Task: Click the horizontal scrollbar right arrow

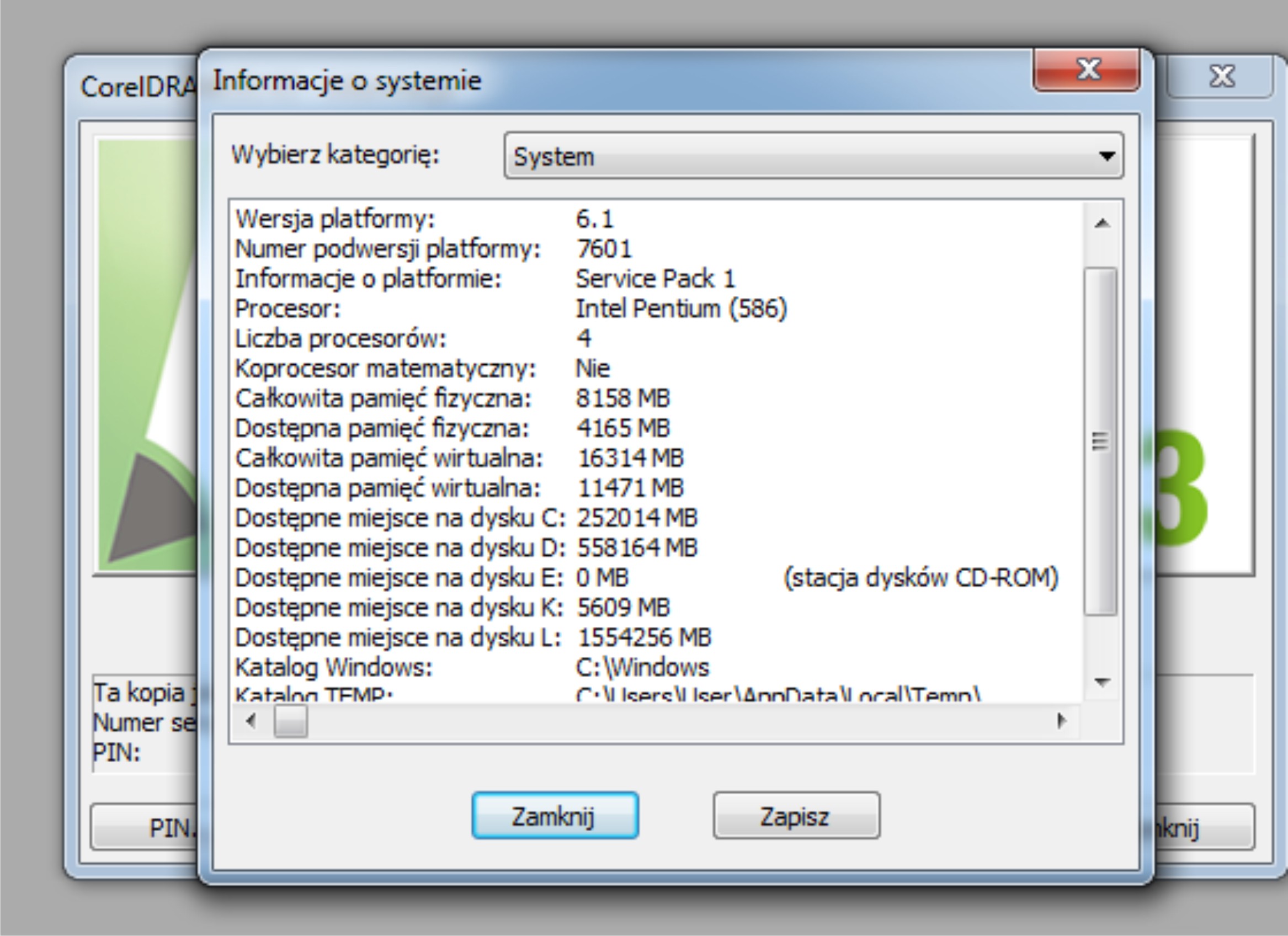Action: 1061,721
